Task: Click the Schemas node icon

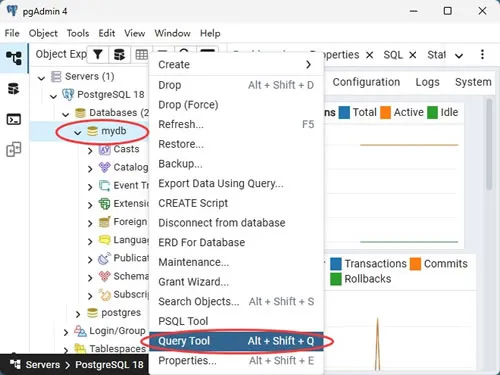Action: point(104,276)
